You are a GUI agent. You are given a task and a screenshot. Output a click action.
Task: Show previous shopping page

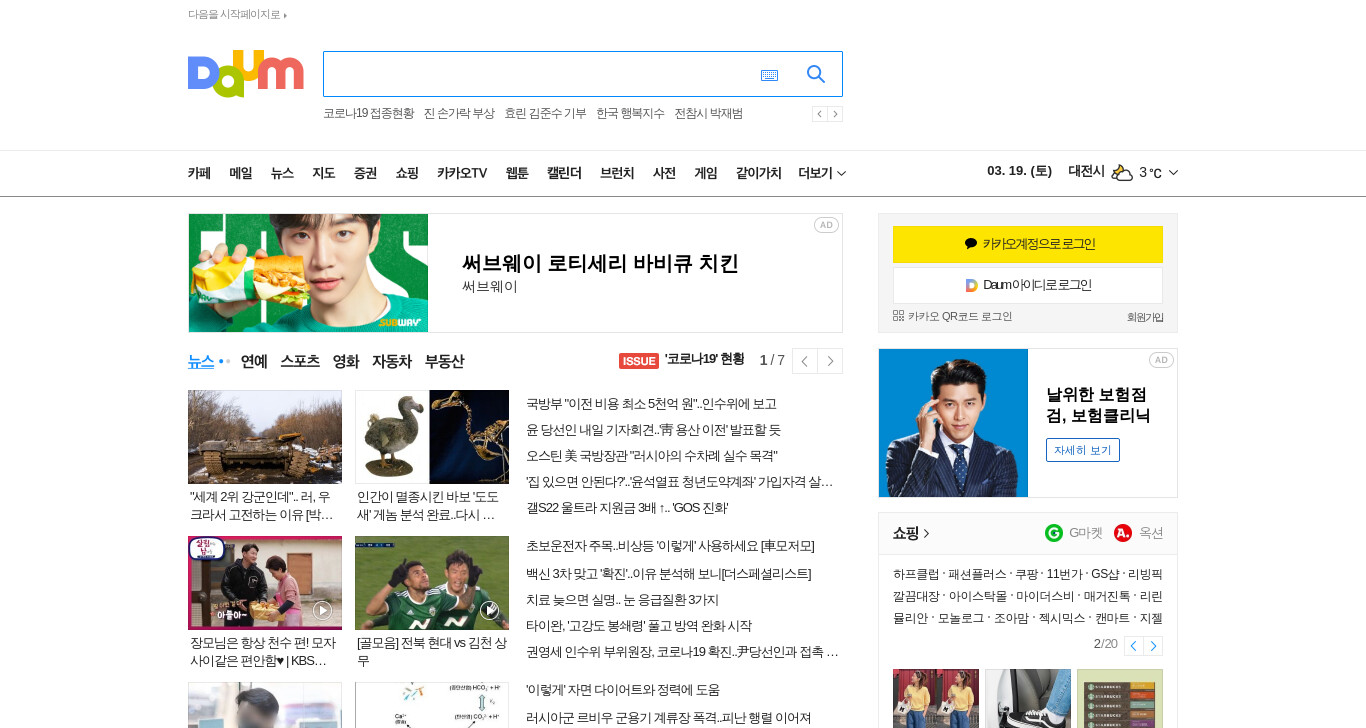(1133, 646)
